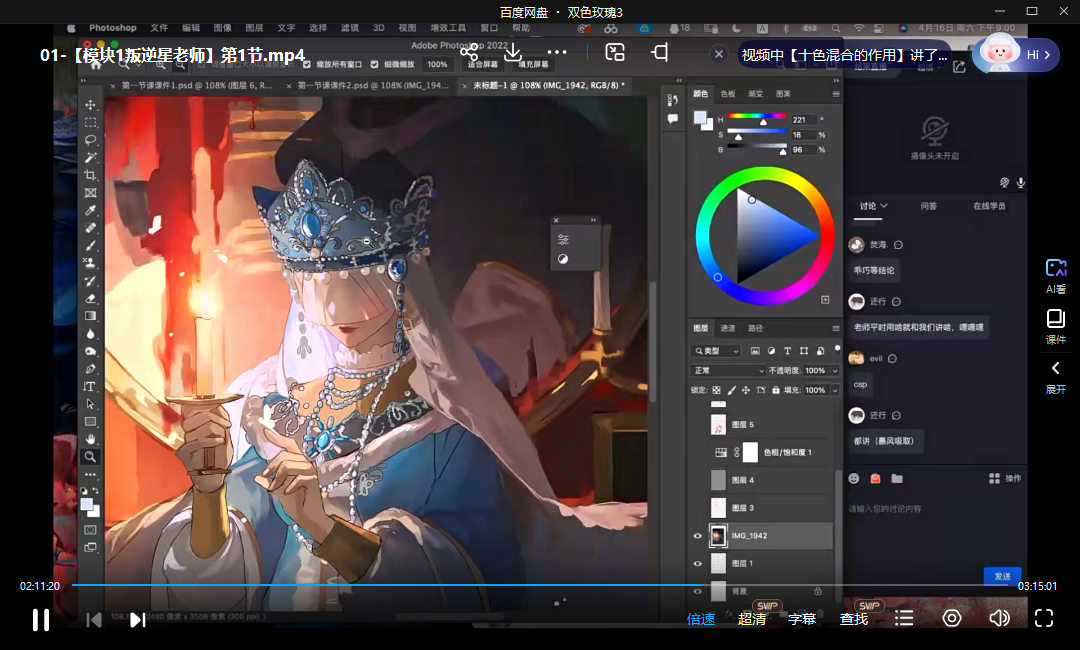1080x650 pixels.
Task: Click the video progress bar
Action: point(539,585)
